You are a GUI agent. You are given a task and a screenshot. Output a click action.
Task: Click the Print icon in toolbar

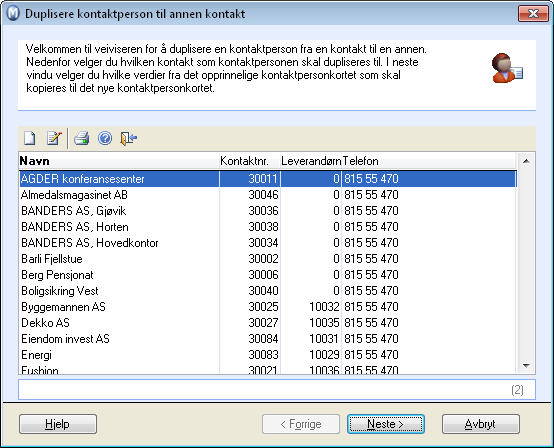[82, 138]
